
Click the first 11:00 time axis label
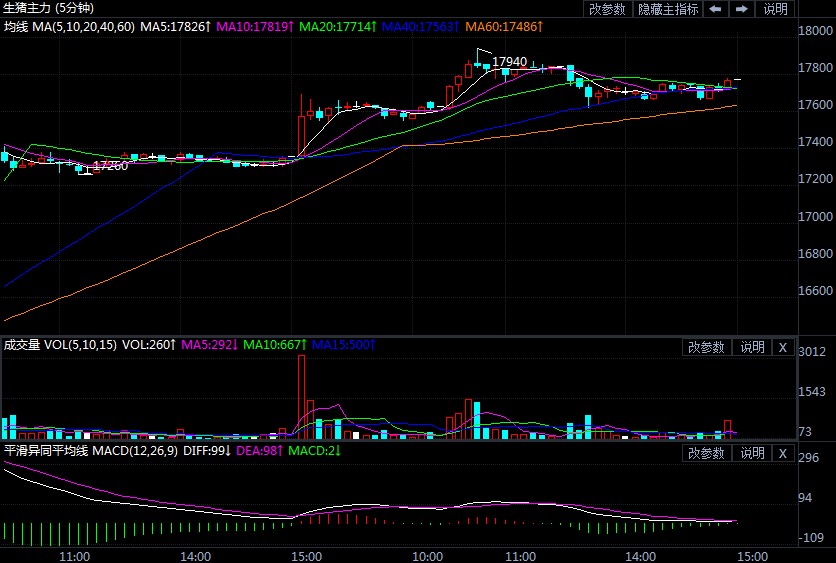75,556
